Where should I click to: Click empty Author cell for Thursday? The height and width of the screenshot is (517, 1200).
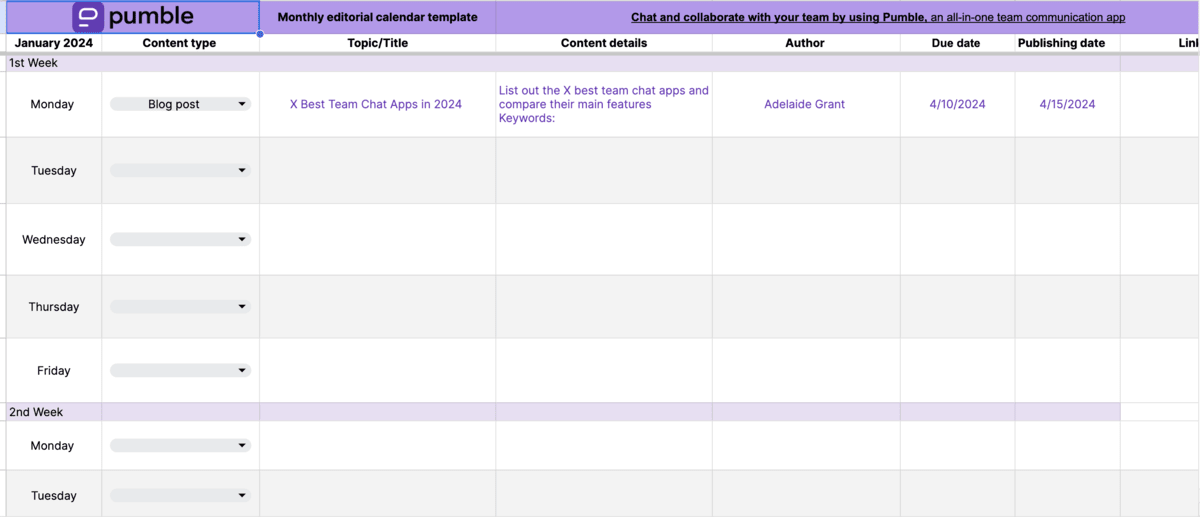click(805, 307)
